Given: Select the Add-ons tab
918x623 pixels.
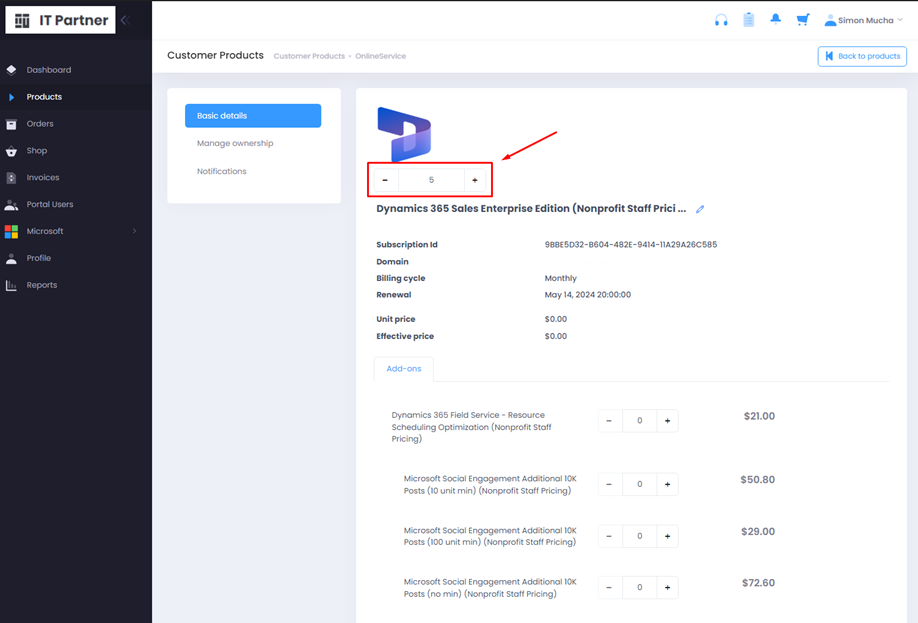Looking at the screenshot, I should coord(404,369).
